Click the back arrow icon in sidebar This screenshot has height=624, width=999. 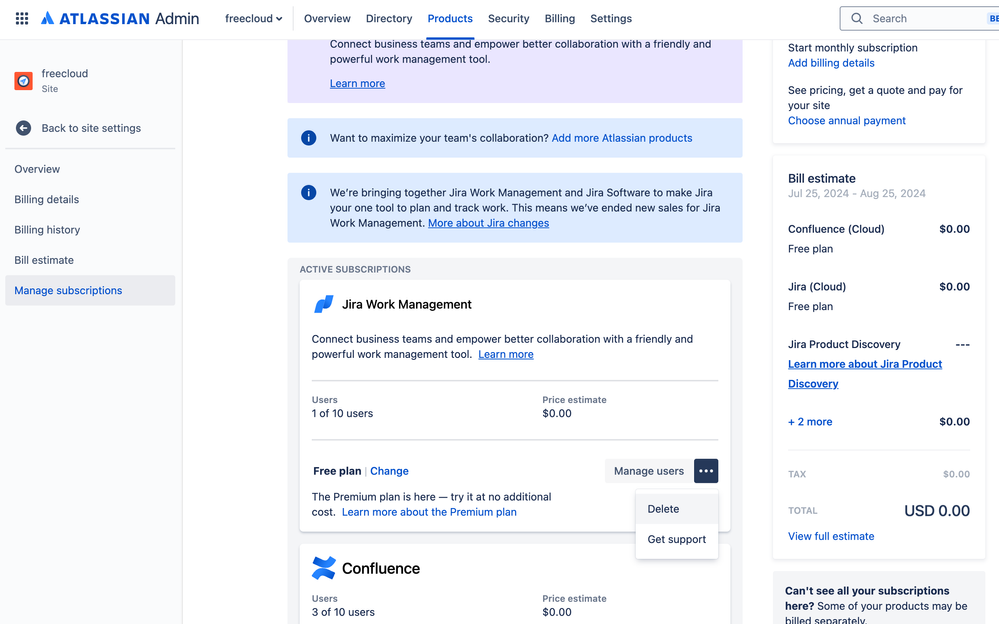24,128
